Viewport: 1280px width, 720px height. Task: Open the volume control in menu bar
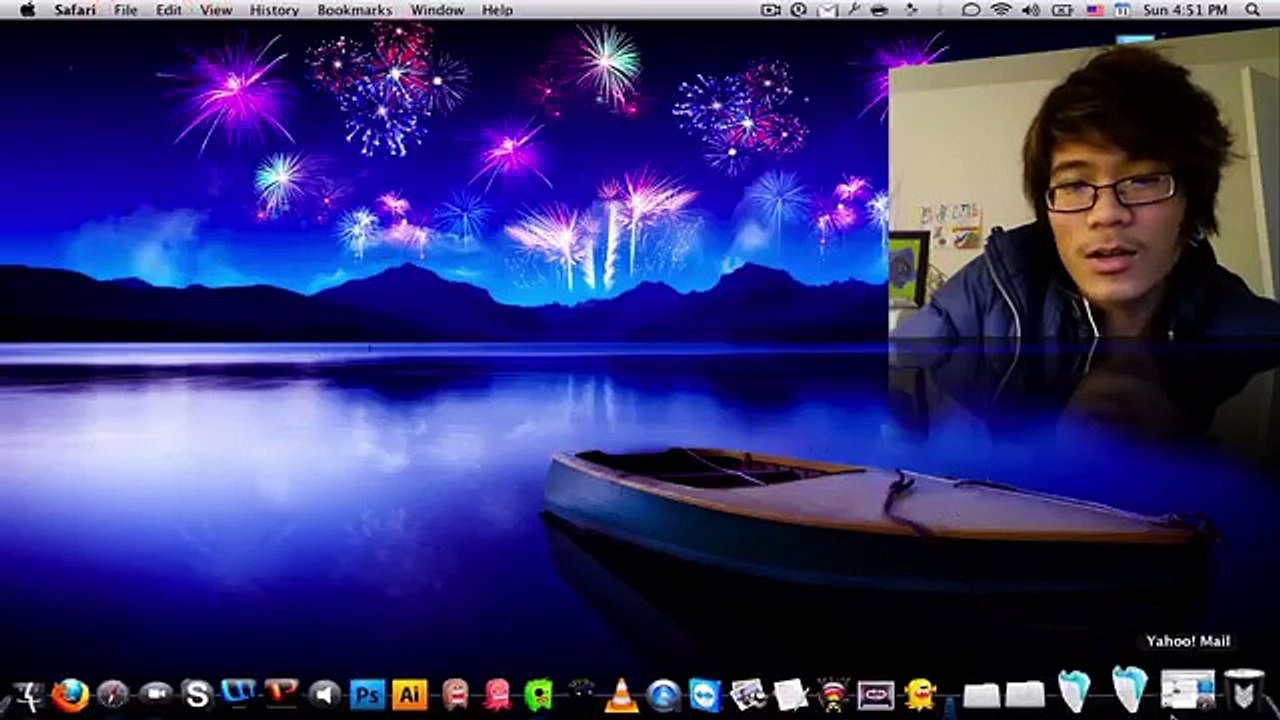pyautogui.click(x=1031, y=10)
